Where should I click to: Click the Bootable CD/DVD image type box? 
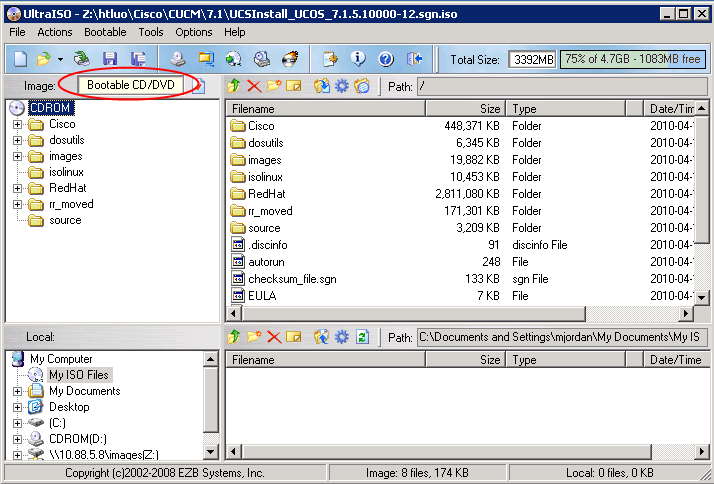(131, 85)
